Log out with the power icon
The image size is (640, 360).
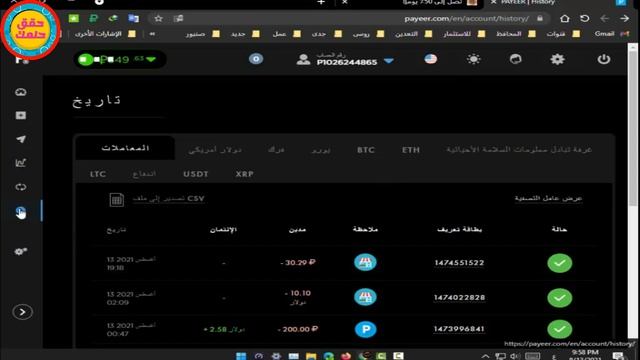point(604,59)
